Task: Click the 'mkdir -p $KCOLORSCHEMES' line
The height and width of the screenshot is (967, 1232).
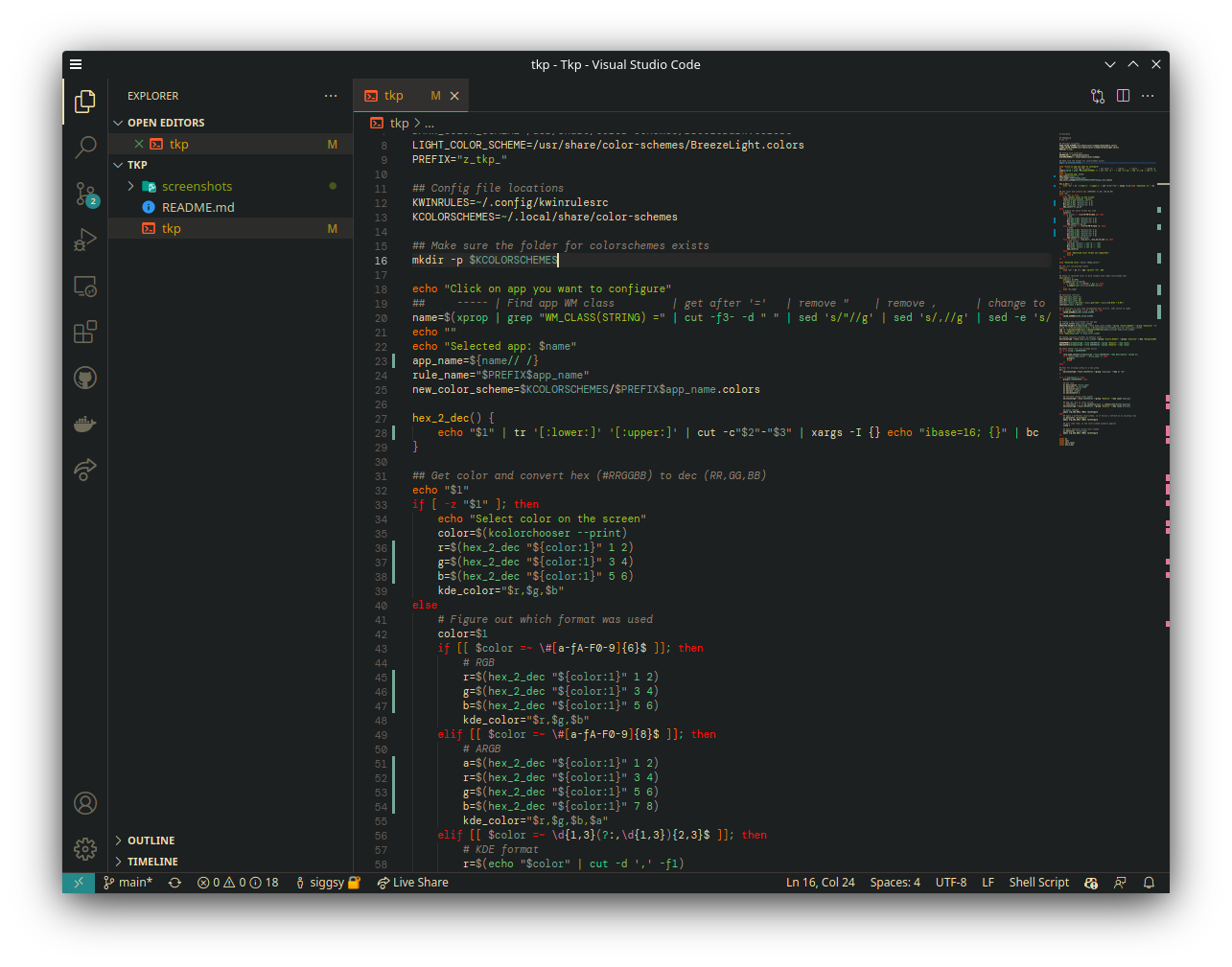Action: pos(485,260)
